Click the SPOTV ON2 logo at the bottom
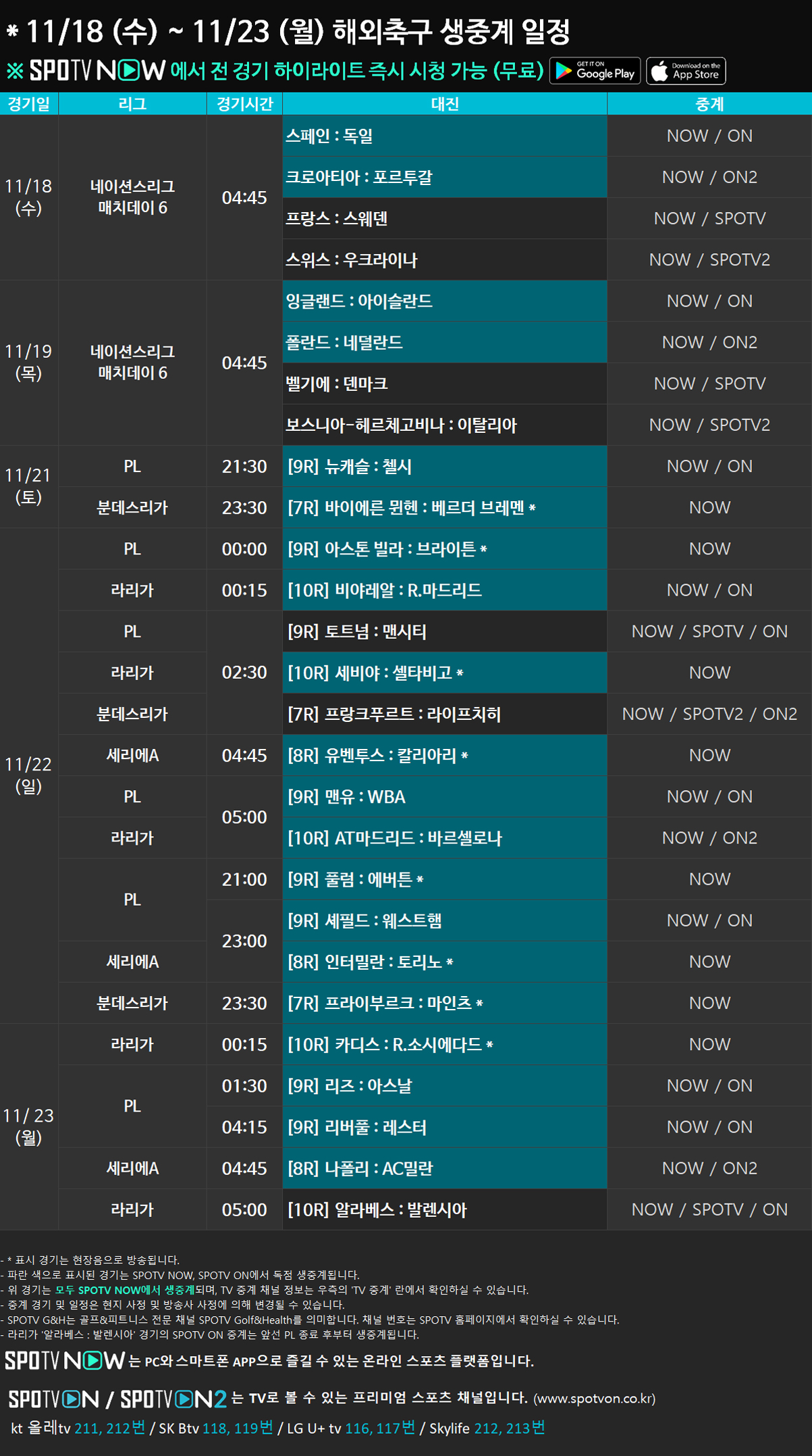Viewport: 812px width, 1456px height. pyautogui.click(x=173, y=1399)
